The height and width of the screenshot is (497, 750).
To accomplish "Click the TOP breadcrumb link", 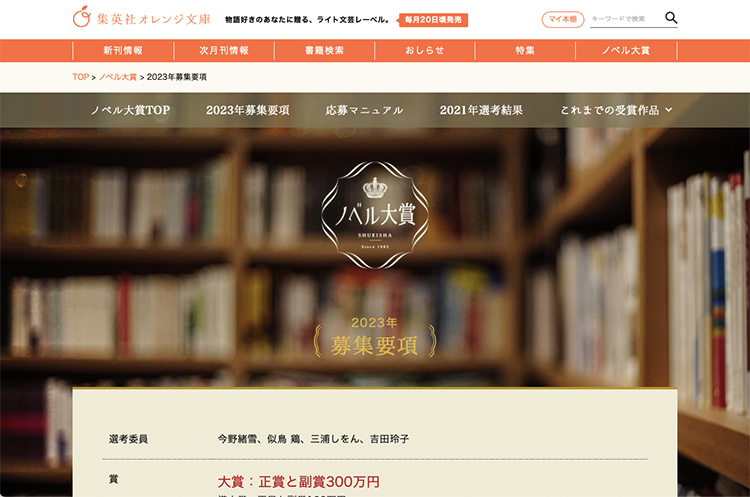I will 81,77.
